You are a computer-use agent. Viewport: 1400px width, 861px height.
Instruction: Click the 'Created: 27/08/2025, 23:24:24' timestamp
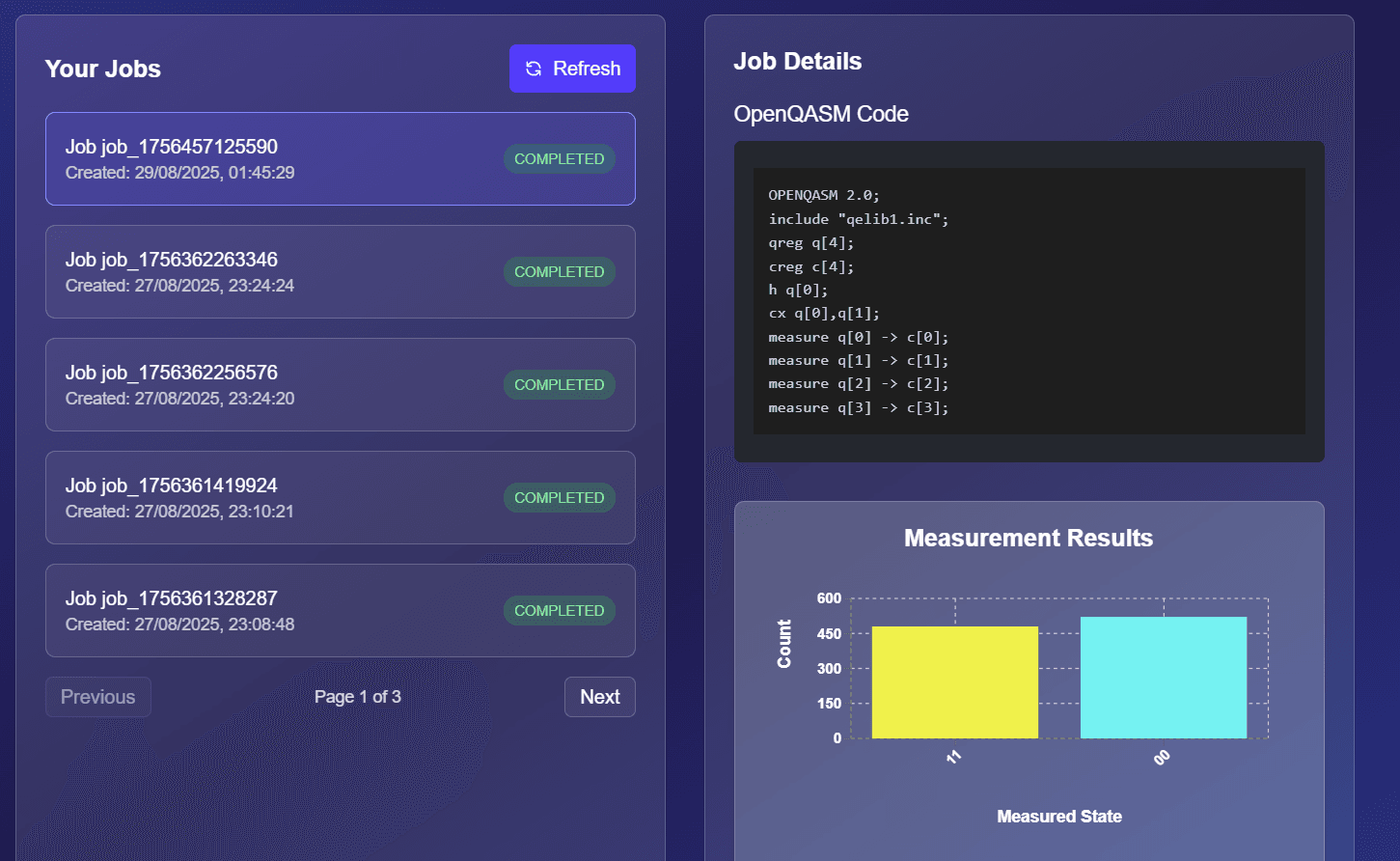(180, 286)
